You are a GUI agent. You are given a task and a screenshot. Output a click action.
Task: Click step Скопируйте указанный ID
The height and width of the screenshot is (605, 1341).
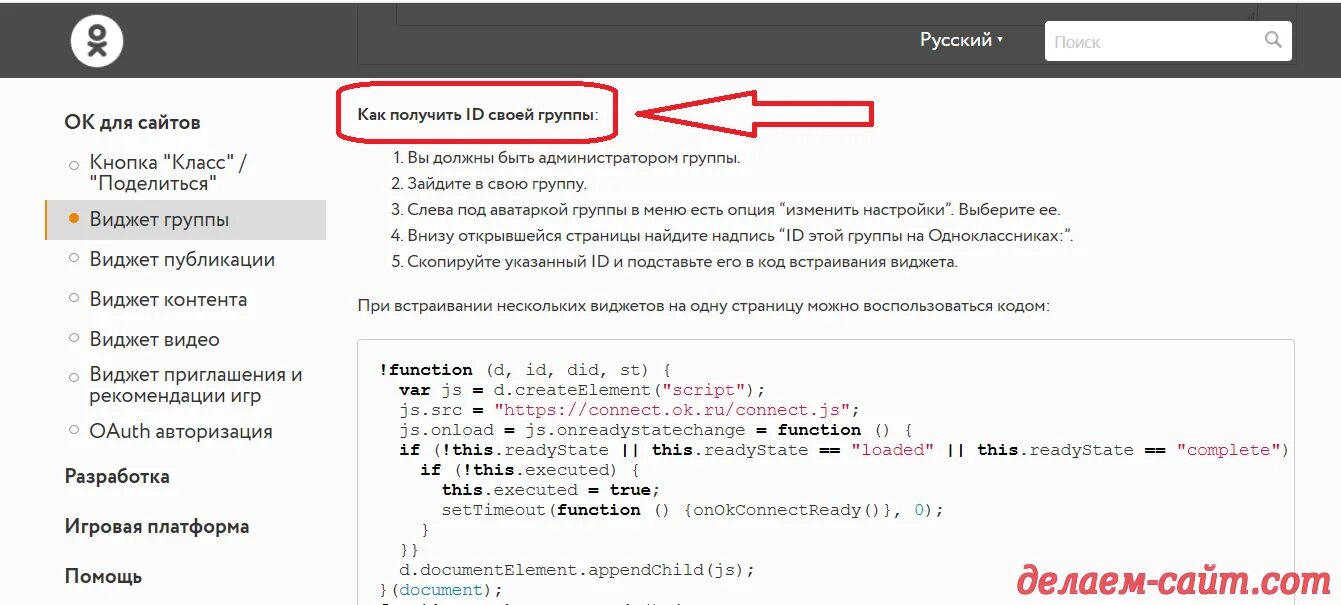(x=682, y=262)
